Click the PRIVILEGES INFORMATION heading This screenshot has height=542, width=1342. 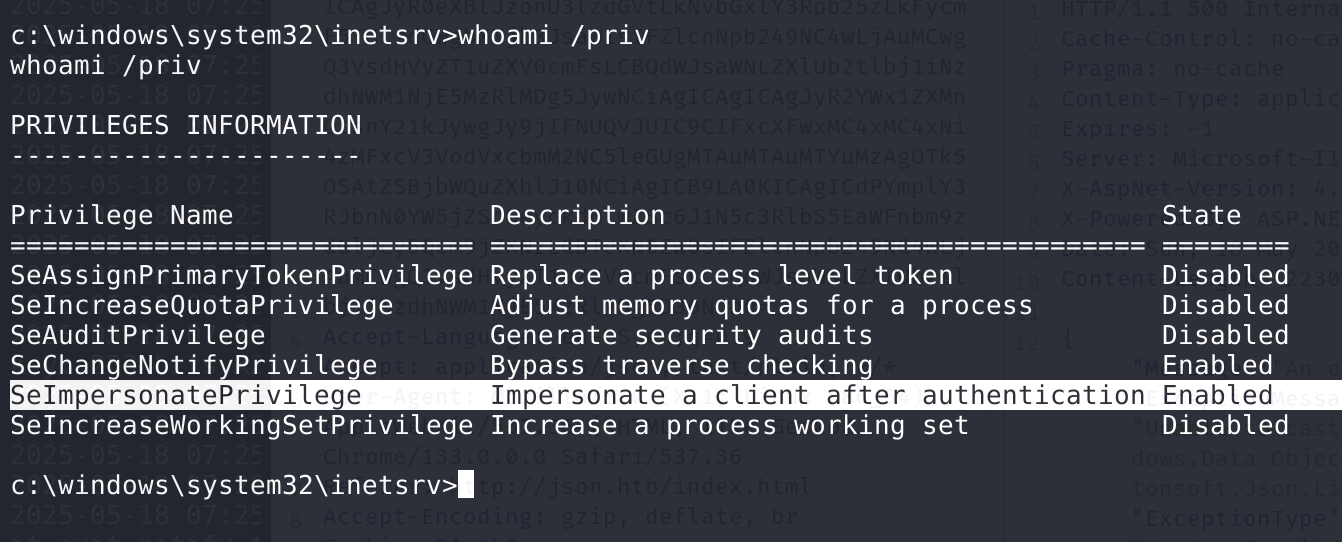[186, 126]
